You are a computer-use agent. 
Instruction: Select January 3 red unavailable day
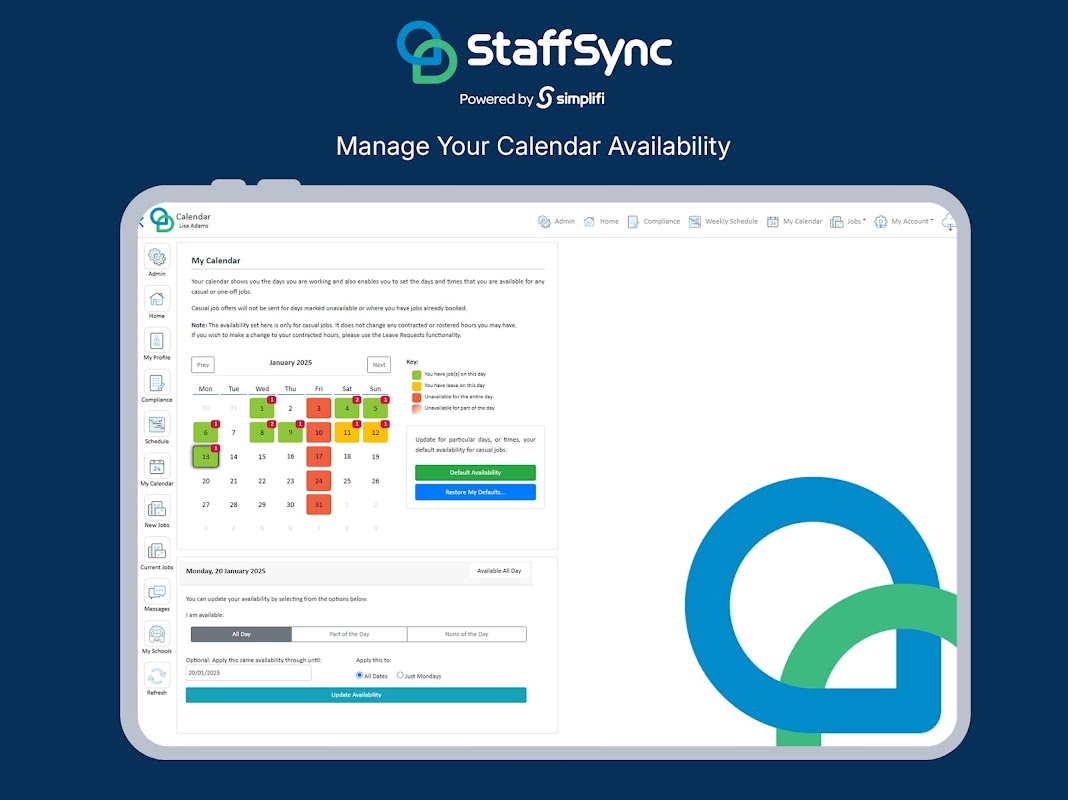point(319,409)
